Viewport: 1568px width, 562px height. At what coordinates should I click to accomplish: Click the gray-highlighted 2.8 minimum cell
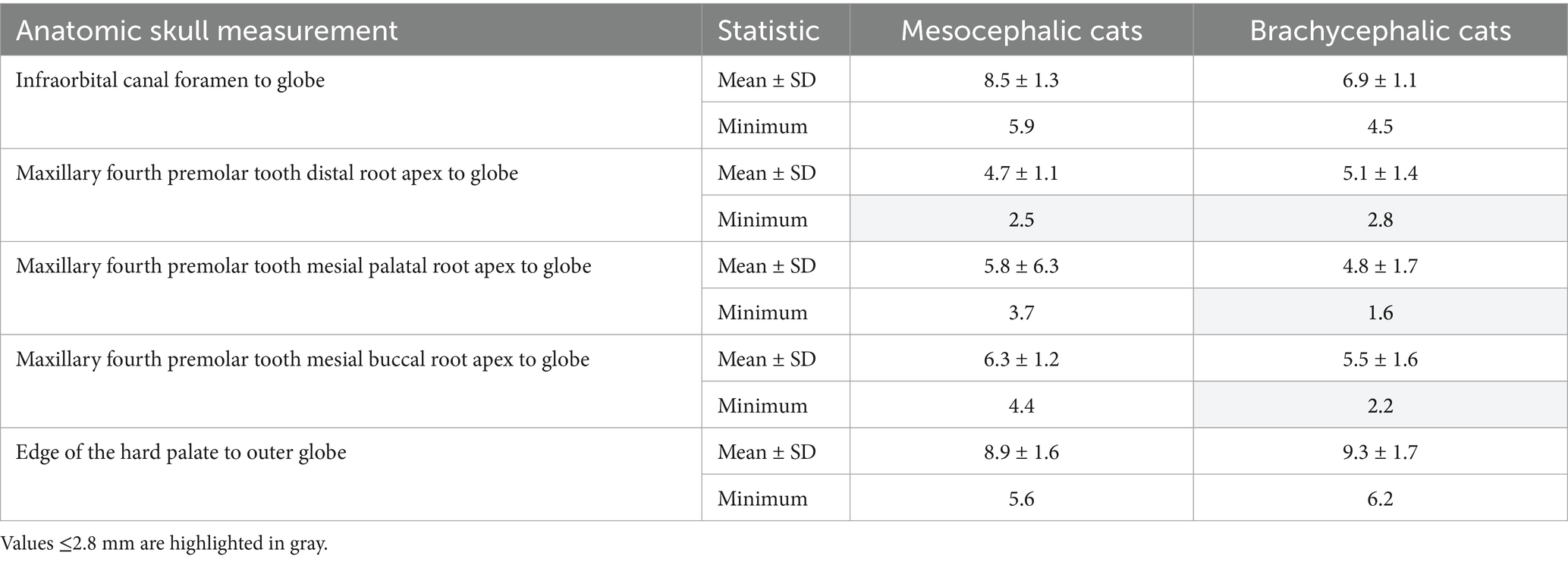(x=1380, y=219)
